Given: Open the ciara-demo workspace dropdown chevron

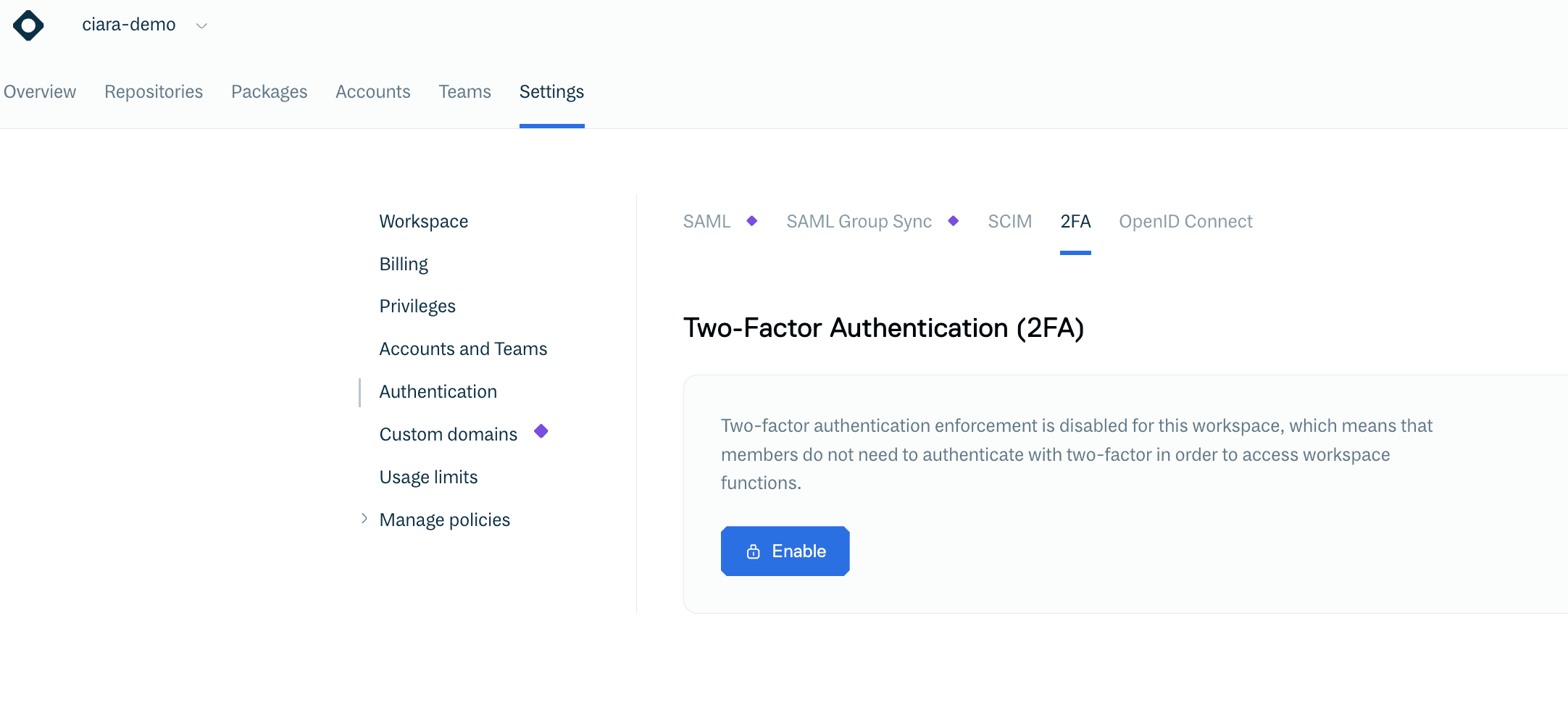Looking at the screenshot, I should [x=202, y=26].
